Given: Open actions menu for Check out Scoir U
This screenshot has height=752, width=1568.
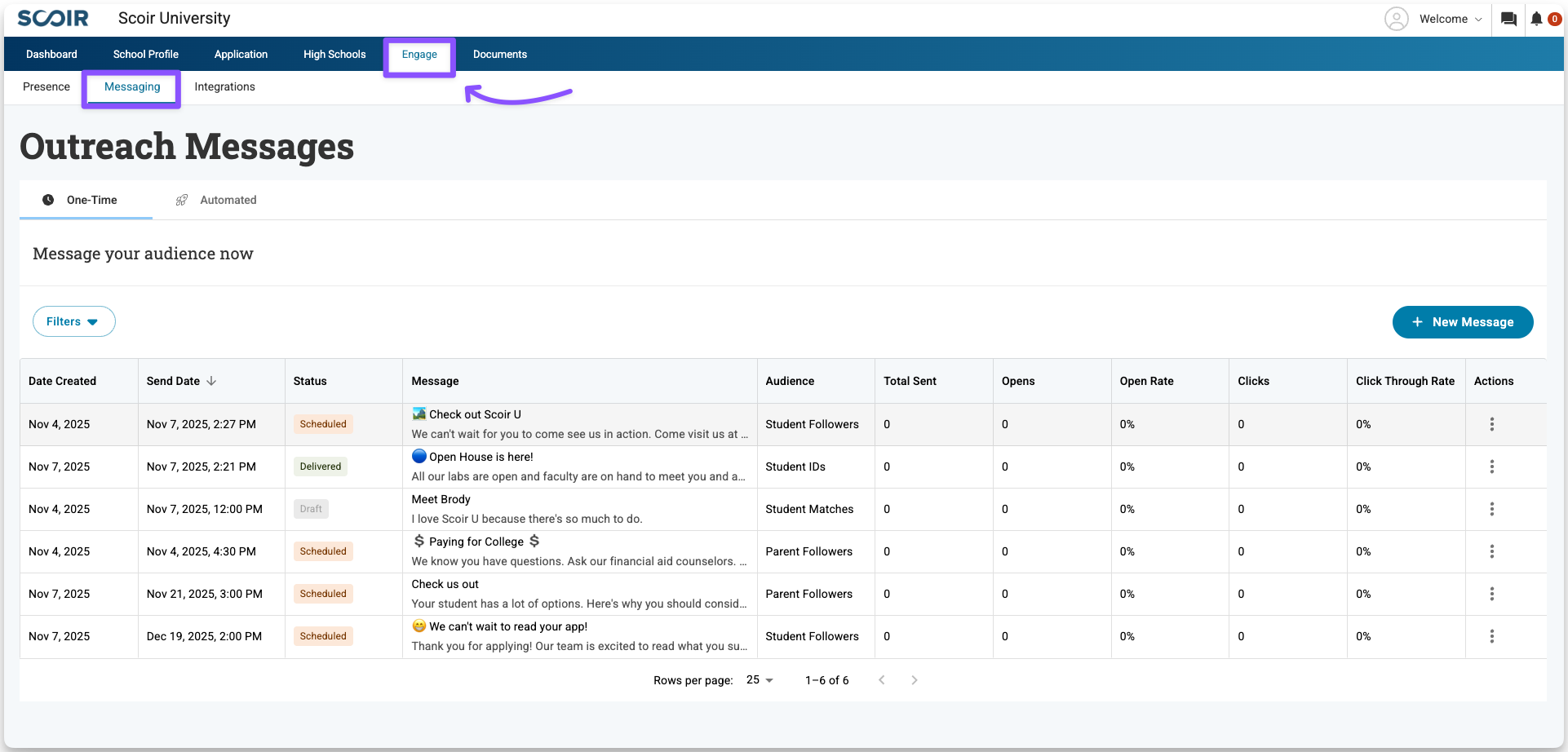Looking at the screenshot, I should click(x=1491, y=424).
